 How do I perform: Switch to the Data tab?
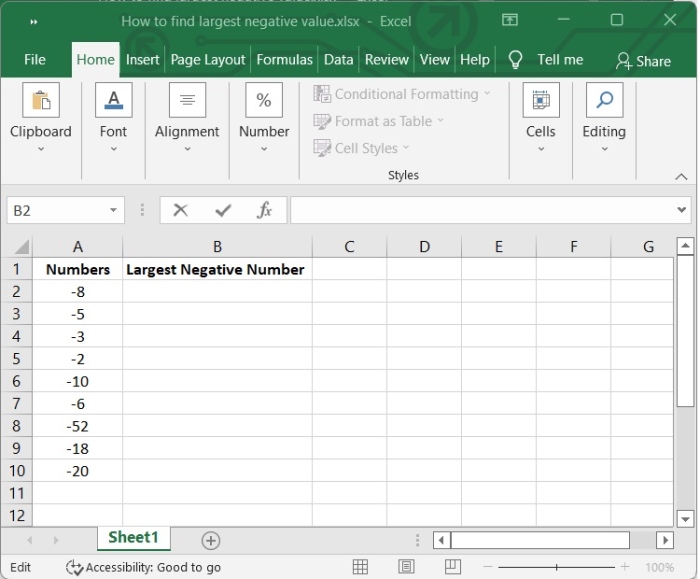[338, 60]
